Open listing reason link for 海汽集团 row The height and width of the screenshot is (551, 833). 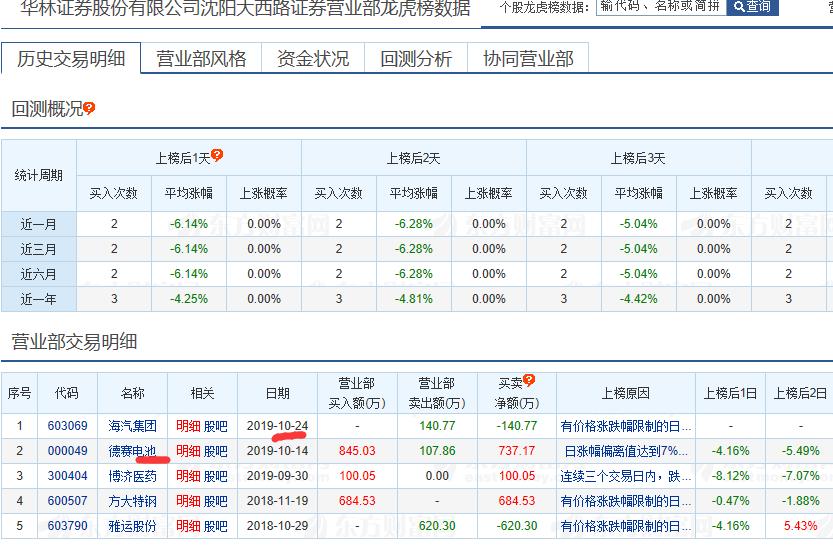(625, 426)
